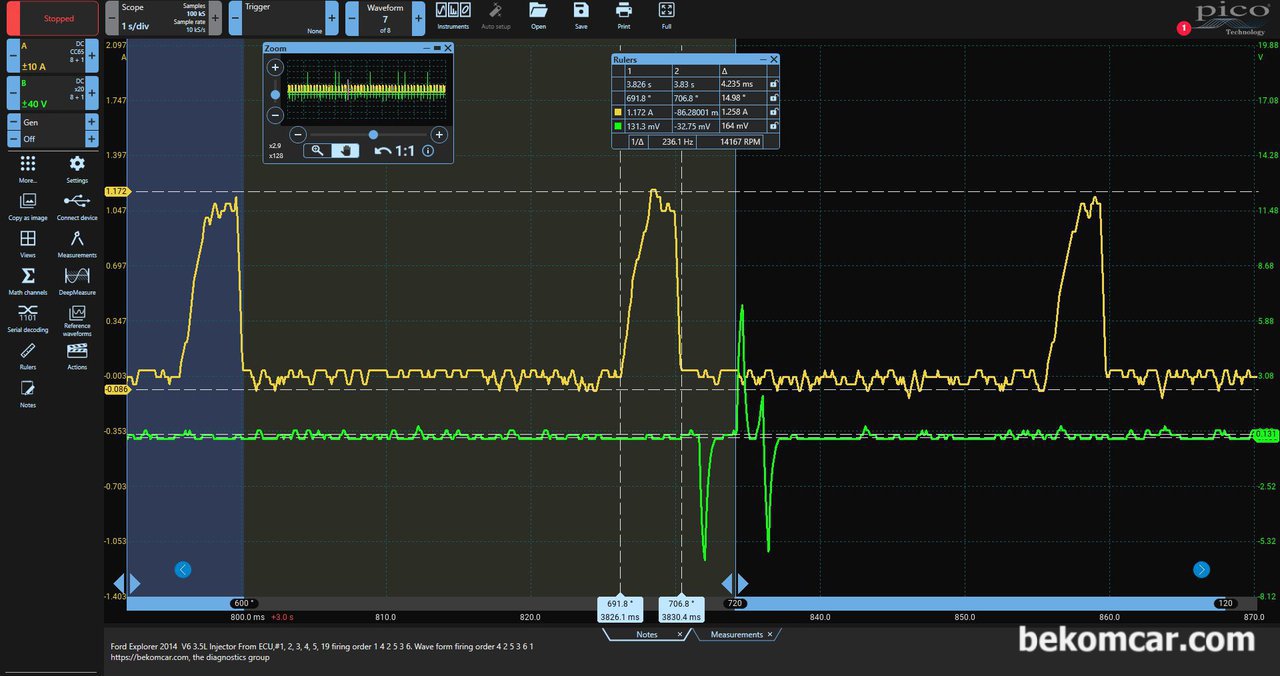
Task: Select the hand pan tool in Zoom panel
Action: [346, 150]
